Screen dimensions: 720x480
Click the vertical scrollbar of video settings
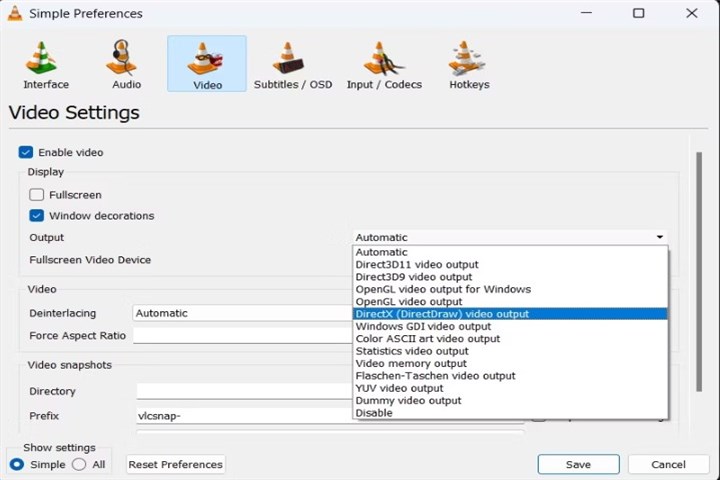pyautogui.click(x=699, y=272)
